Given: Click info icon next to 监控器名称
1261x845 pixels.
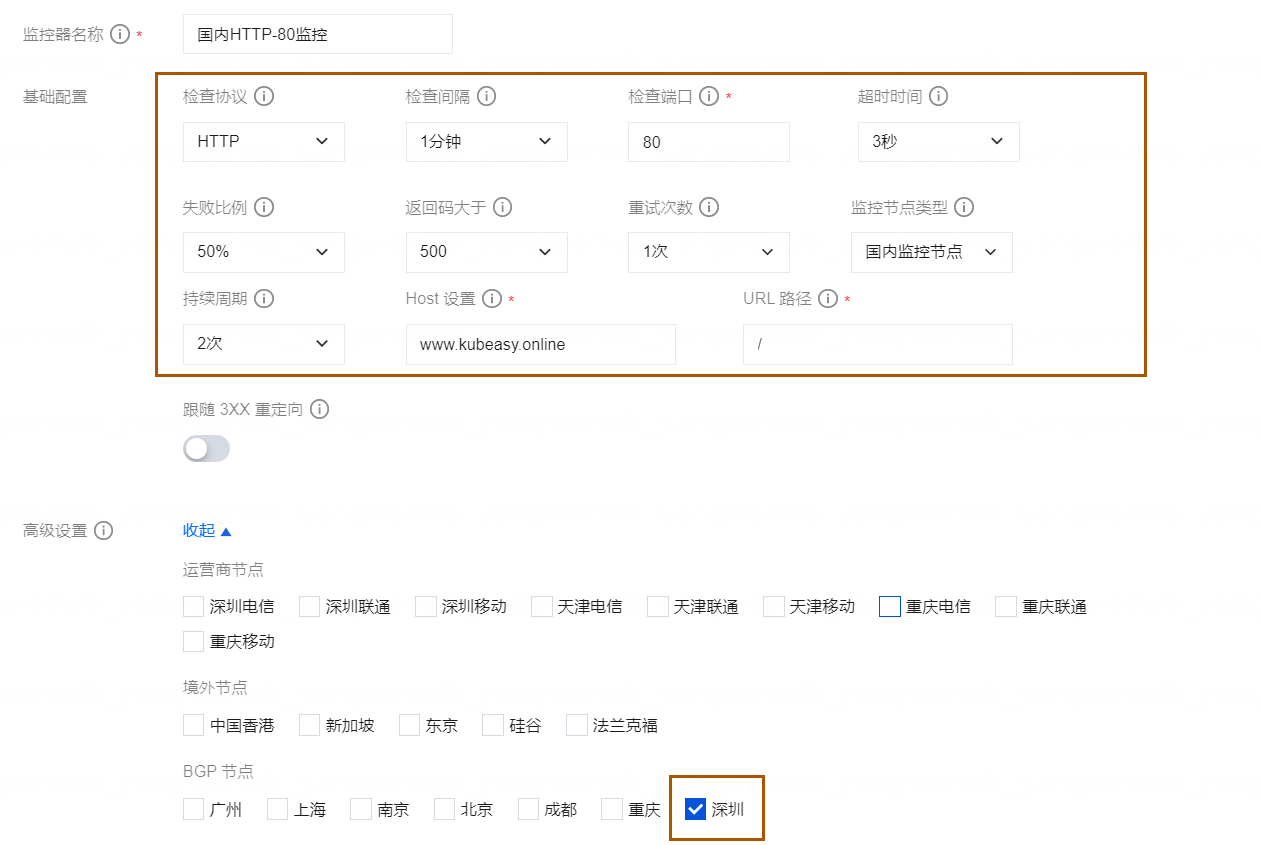Looking at the screenshot, I should tap(120, 35).
